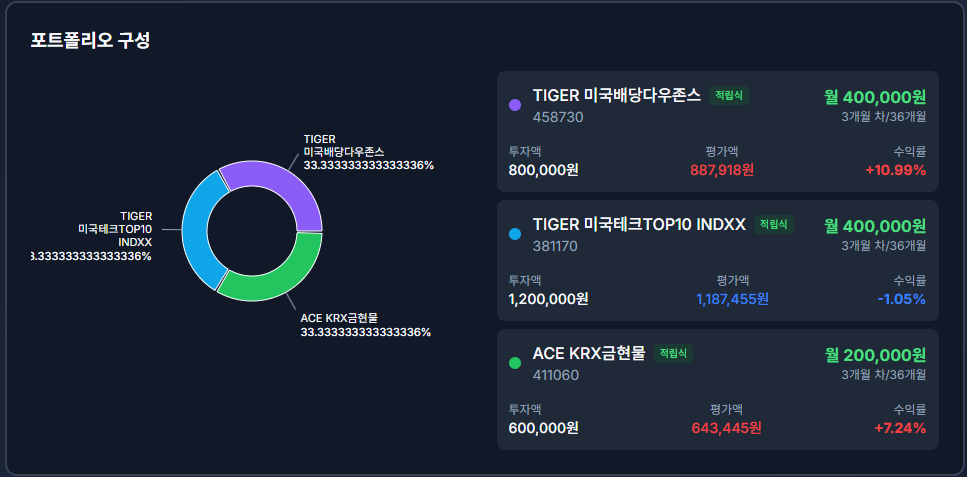
Task: Open the TIGER 미국배당다우존스 fund title
Action: click(x=616, y=95)
